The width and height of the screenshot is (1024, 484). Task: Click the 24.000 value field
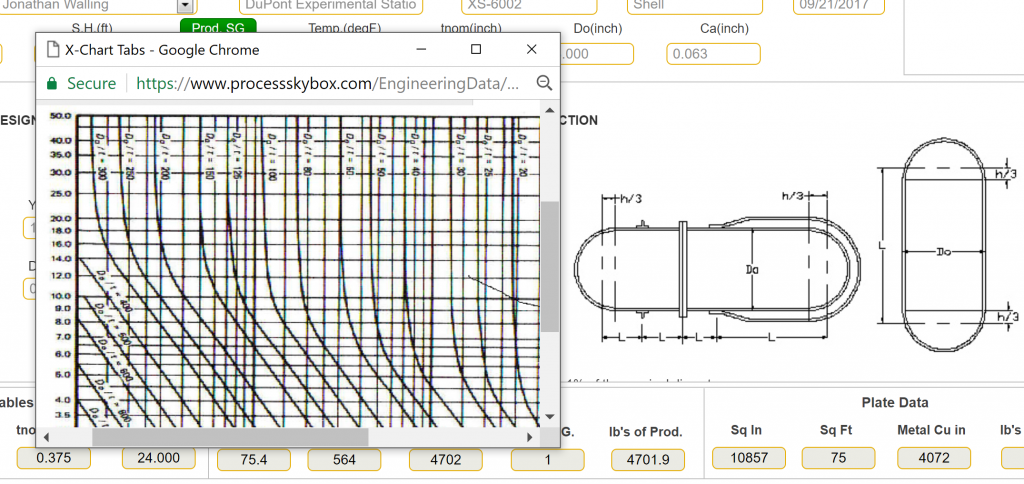[159, 458]
